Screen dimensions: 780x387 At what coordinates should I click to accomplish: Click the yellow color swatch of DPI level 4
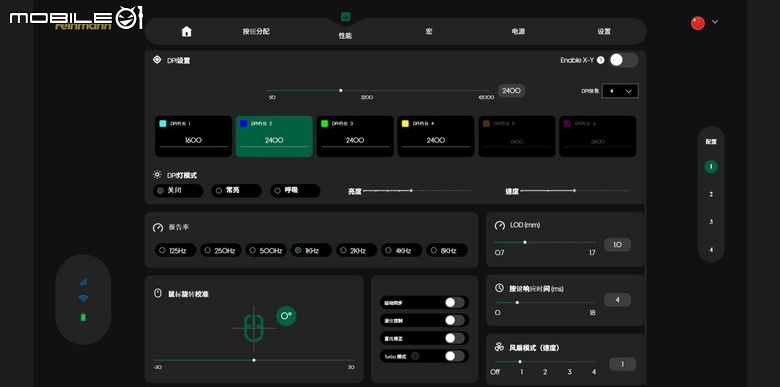(405, 123)
